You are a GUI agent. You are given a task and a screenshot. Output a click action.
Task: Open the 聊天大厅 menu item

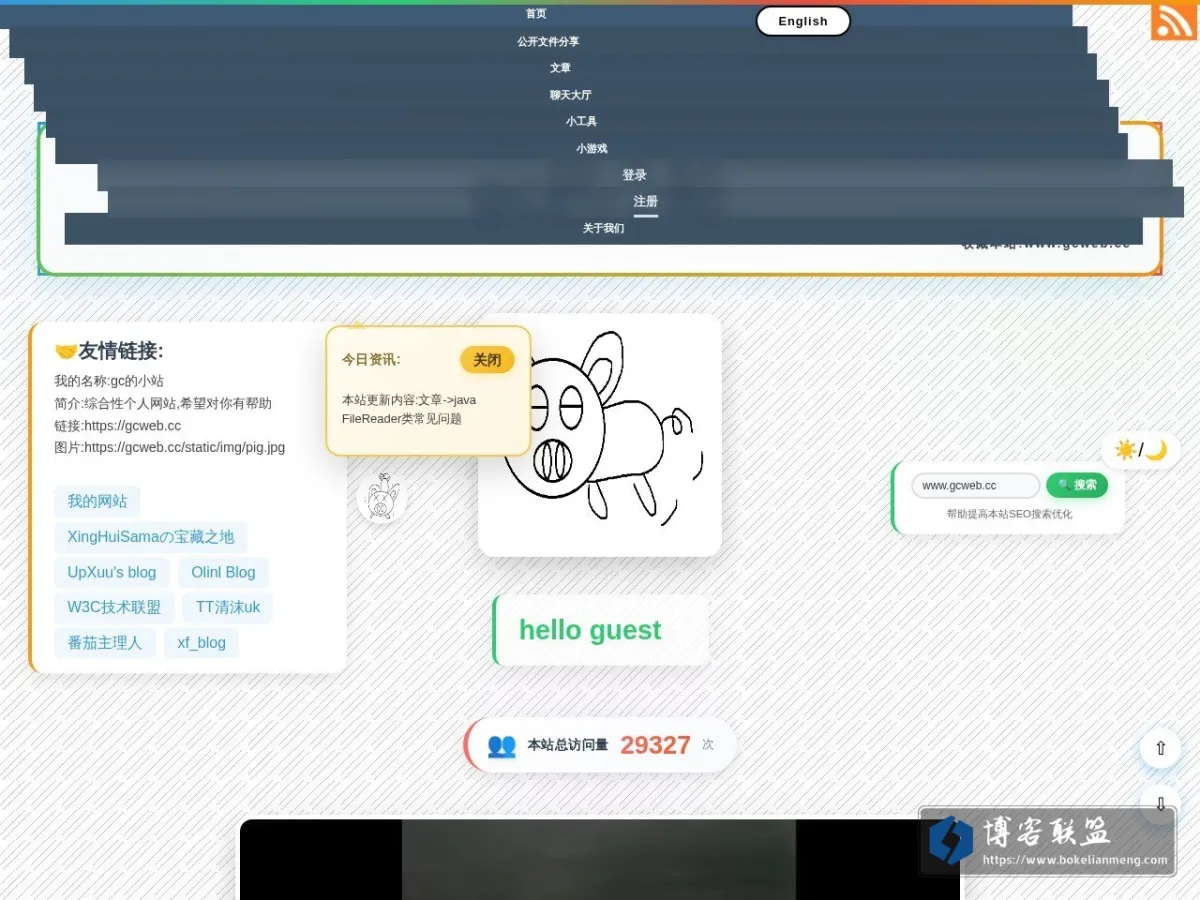(x=570, y=95)
